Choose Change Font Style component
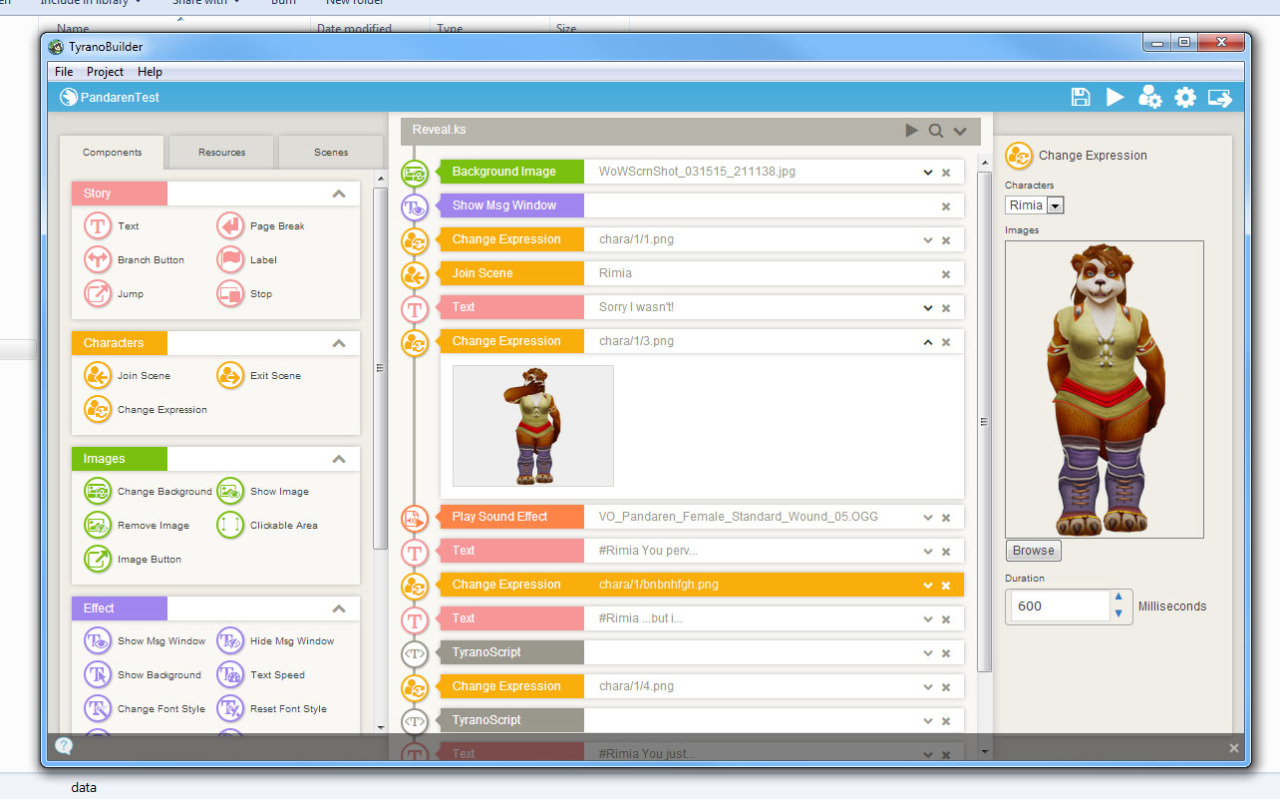 pos(145,710)
